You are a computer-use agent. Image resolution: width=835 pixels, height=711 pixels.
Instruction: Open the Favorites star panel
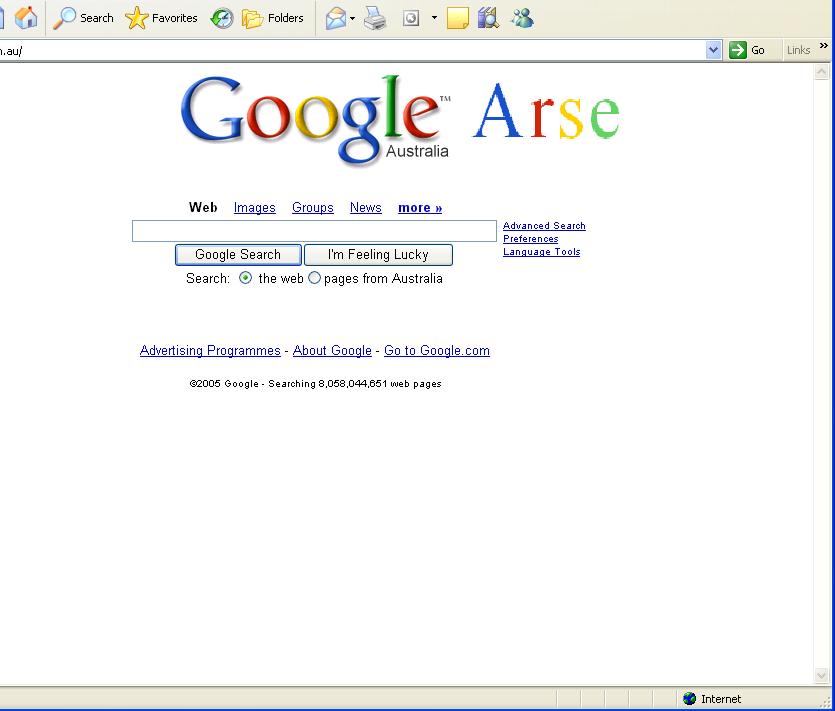tap(161, 18)
